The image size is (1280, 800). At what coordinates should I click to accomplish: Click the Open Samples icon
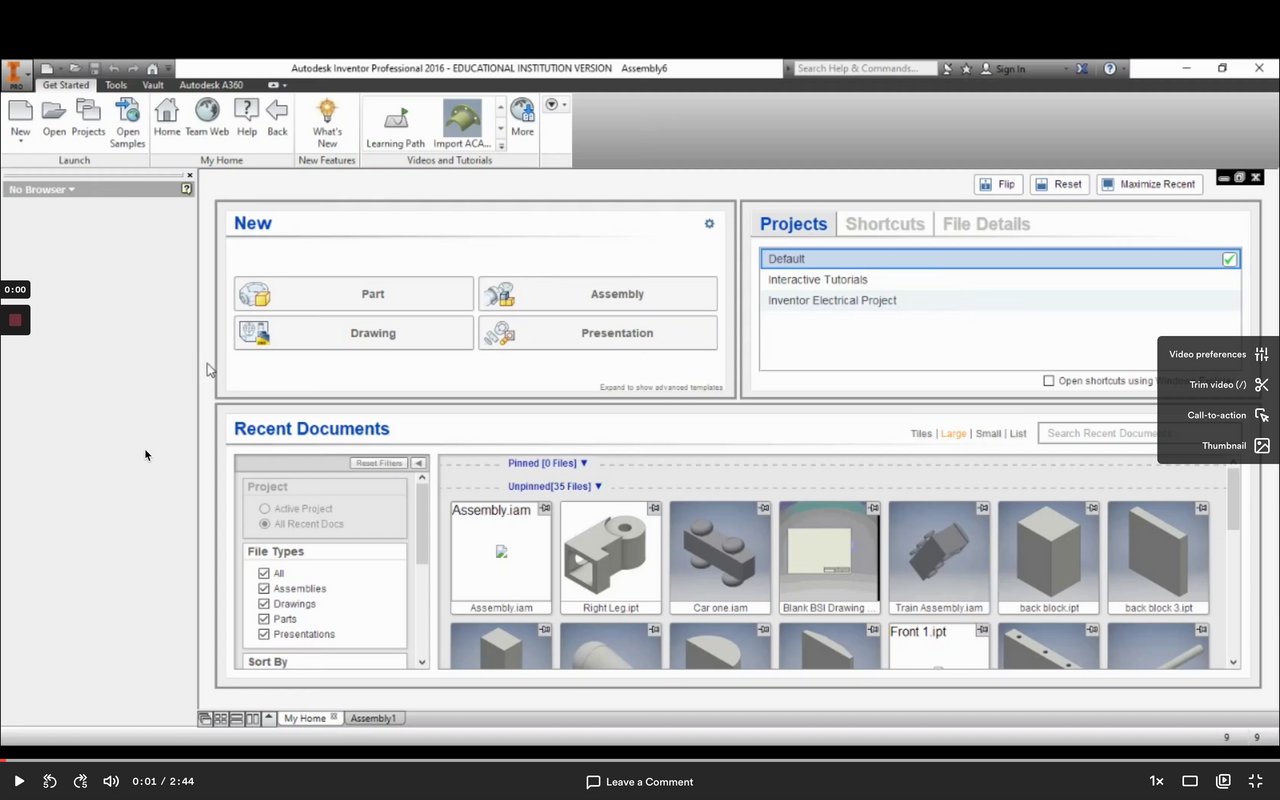click(x=128, y=111)
